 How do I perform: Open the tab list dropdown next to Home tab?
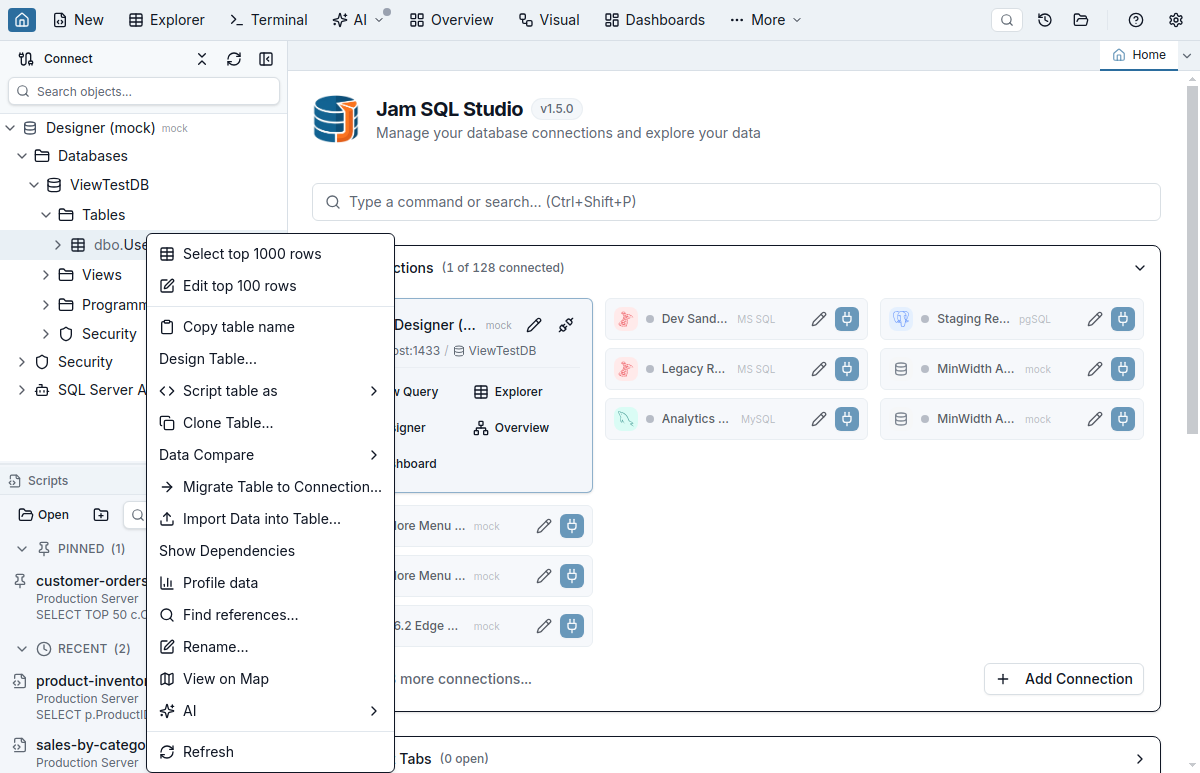tap(1187, 56)
